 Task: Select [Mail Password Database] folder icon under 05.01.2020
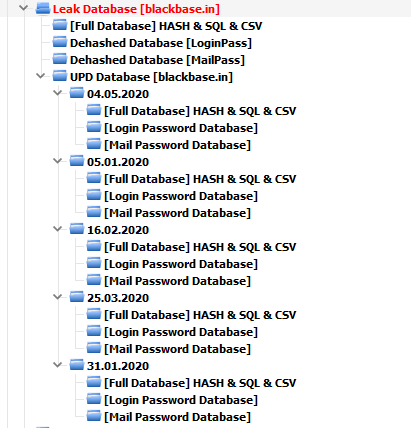(94, 212)
